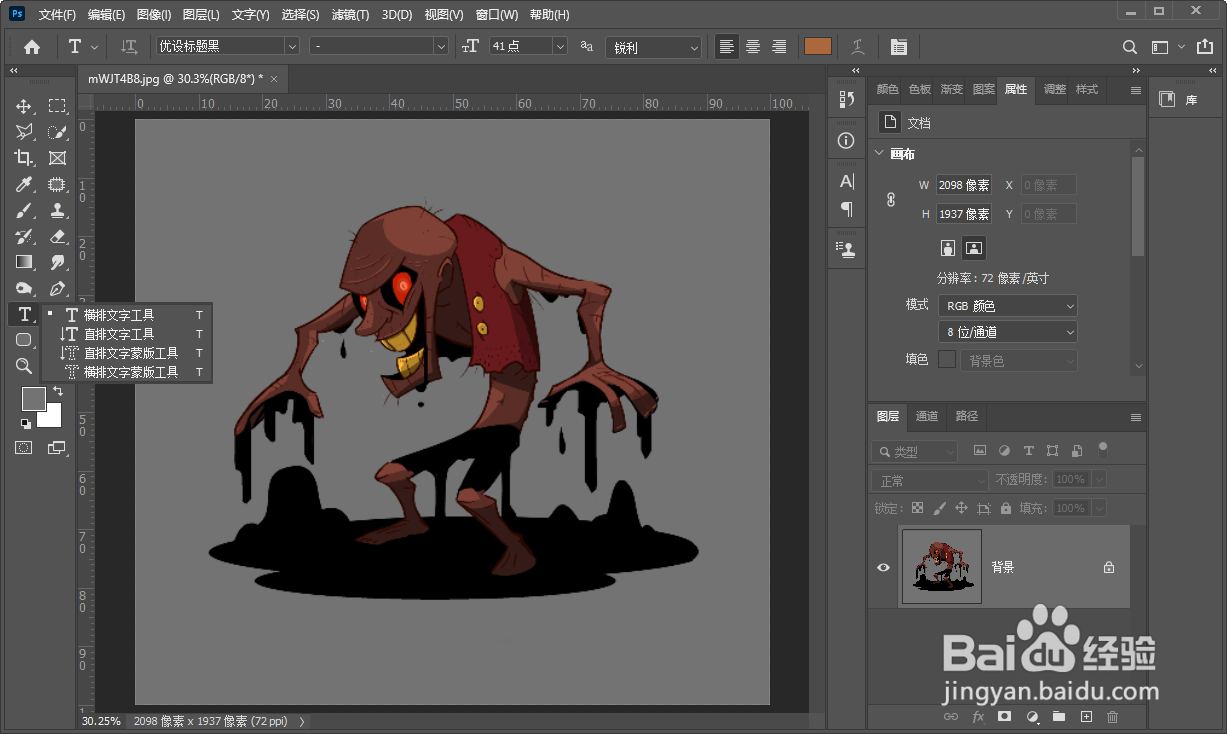The image size is (1227, 734).
Task: Center align text button
Action: tap(753, 47)
